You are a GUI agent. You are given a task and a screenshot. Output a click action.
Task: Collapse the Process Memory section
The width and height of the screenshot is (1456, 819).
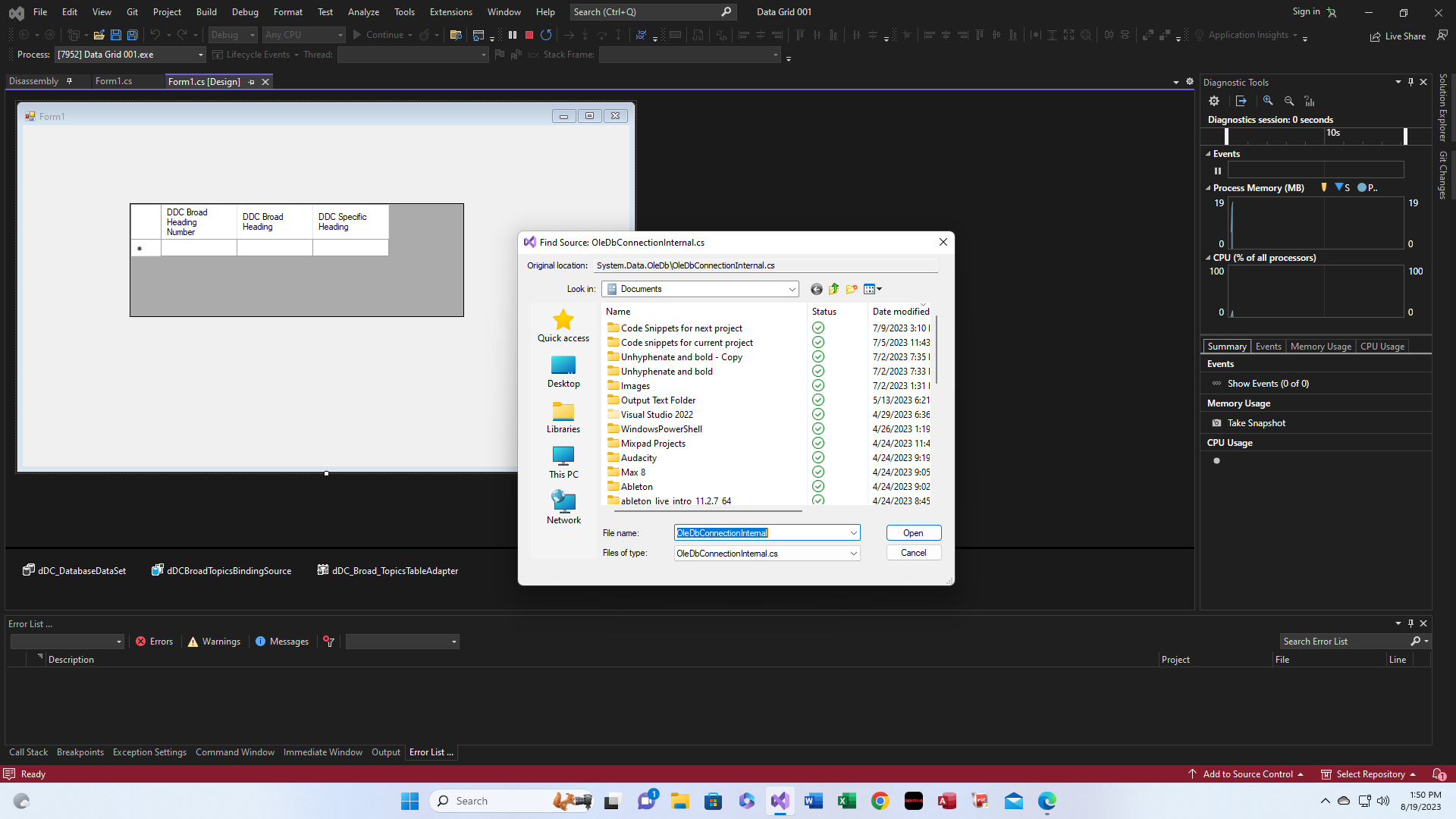1207,187
